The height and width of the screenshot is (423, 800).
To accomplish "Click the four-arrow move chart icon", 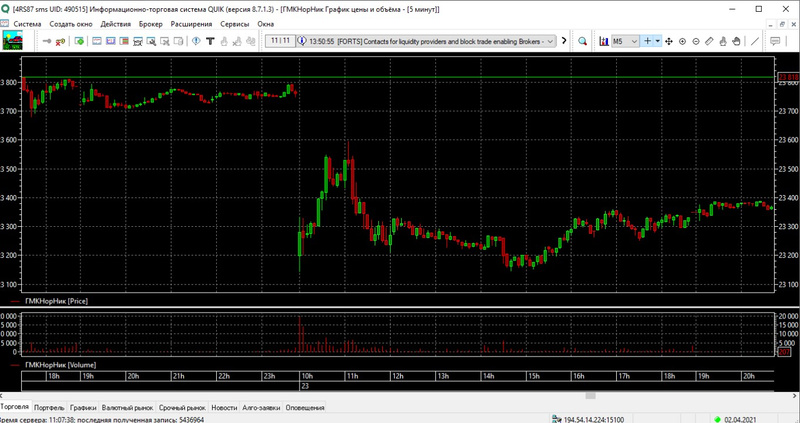I will 669,41.
